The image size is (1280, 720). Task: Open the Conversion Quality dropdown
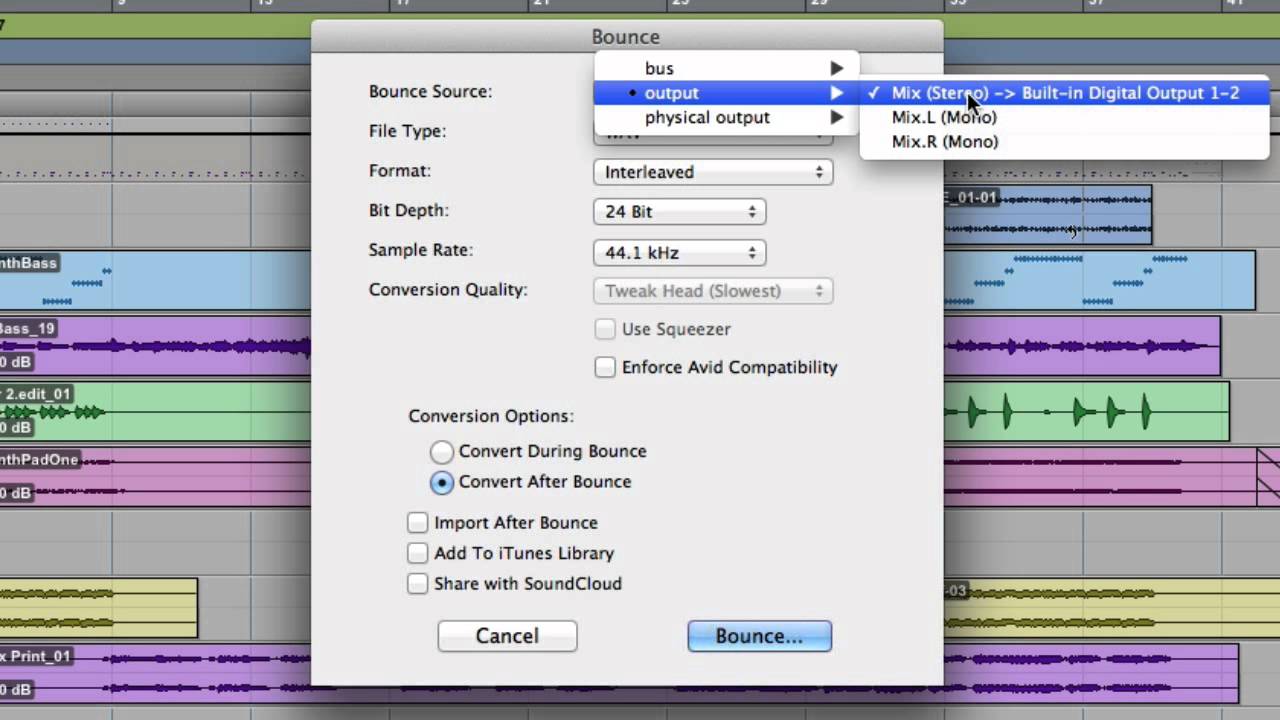click(x=713, y=291)
